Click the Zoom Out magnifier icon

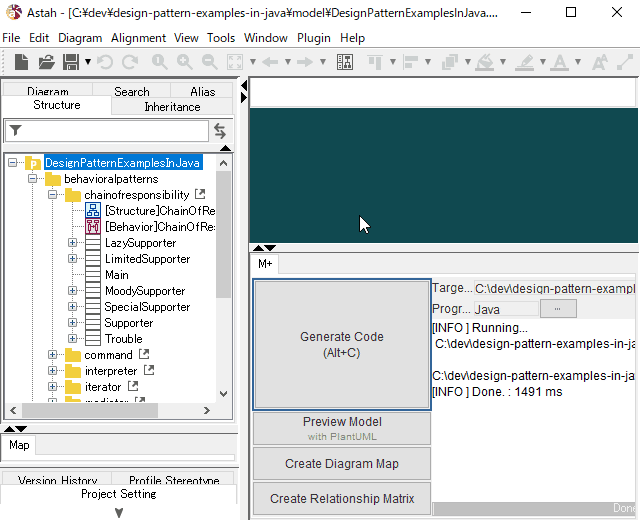[x=210, y=62]
